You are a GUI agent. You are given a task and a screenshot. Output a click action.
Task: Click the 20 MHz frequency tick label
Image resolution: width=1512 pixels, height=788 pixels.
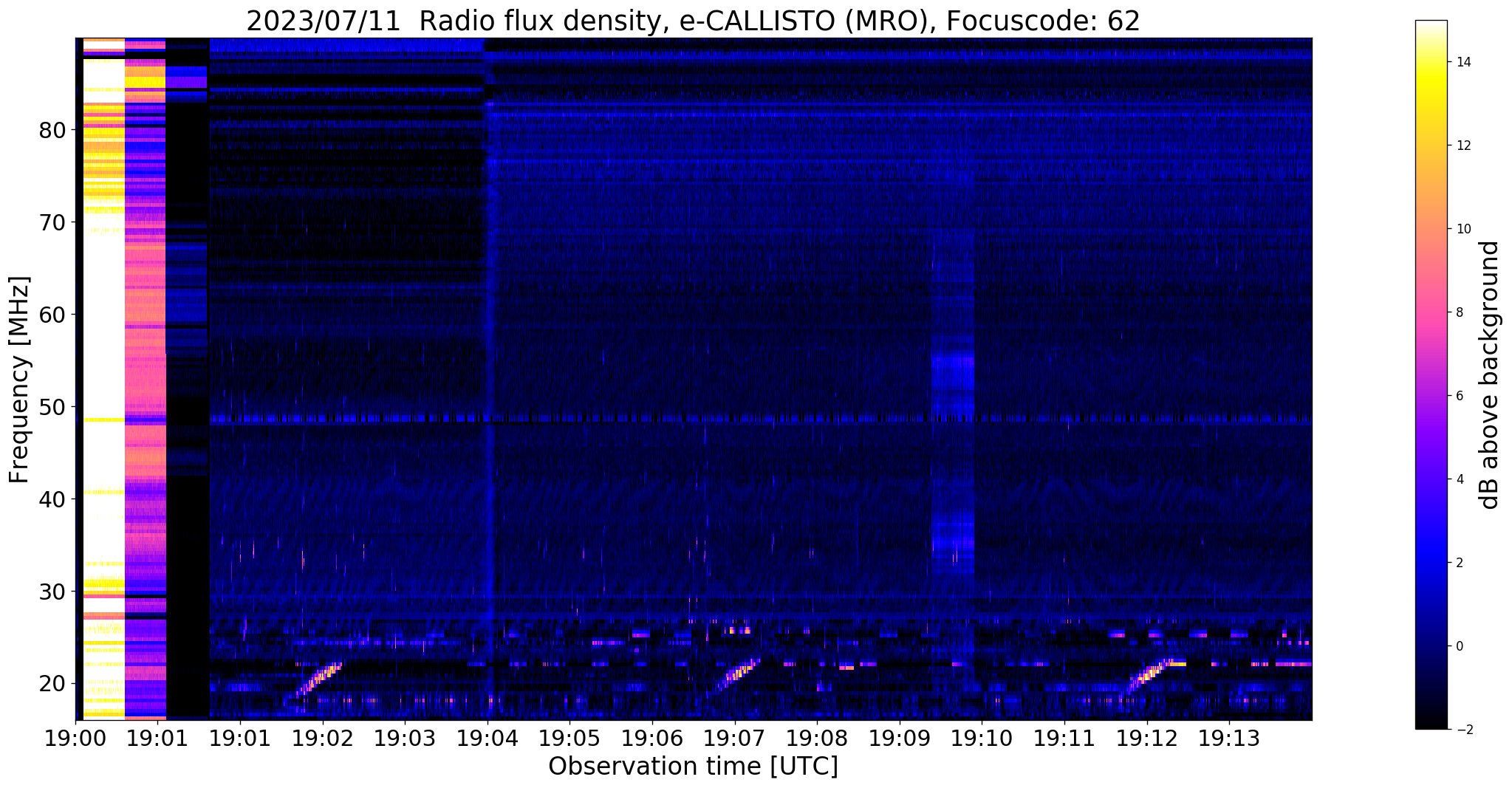click(52, 684)
